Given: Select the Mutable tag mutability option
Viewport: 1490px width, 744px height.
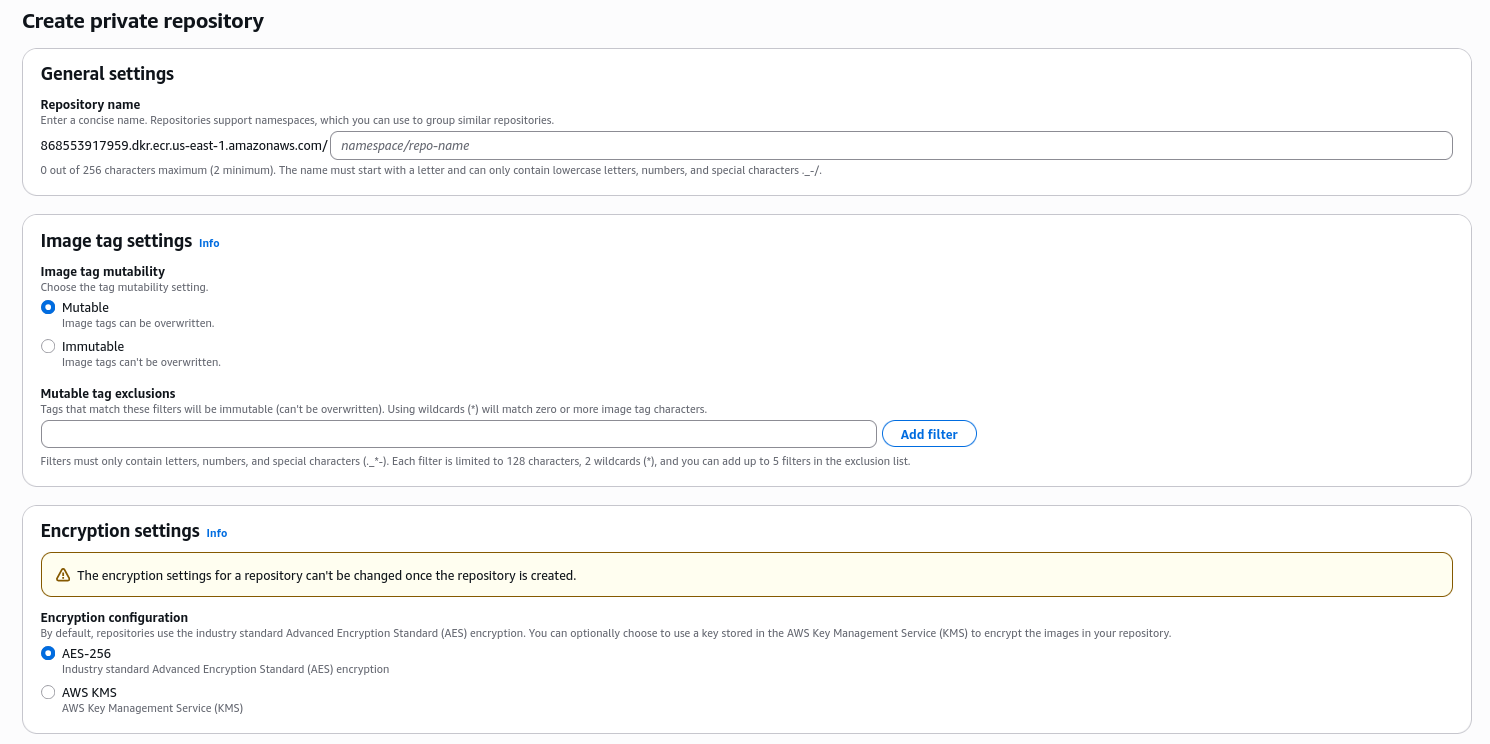Looking at the screenshot, I should pyautogui.click(x=47, y=307).
